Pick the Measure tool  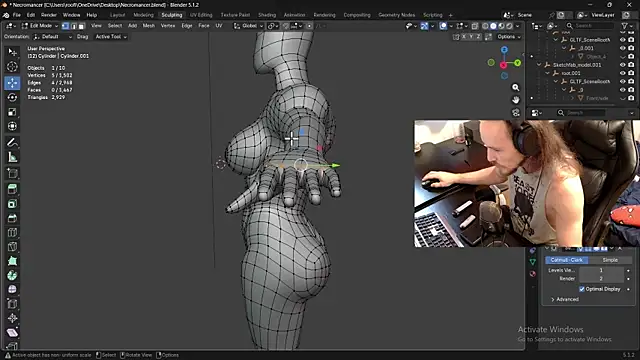(x=12, y=157)
